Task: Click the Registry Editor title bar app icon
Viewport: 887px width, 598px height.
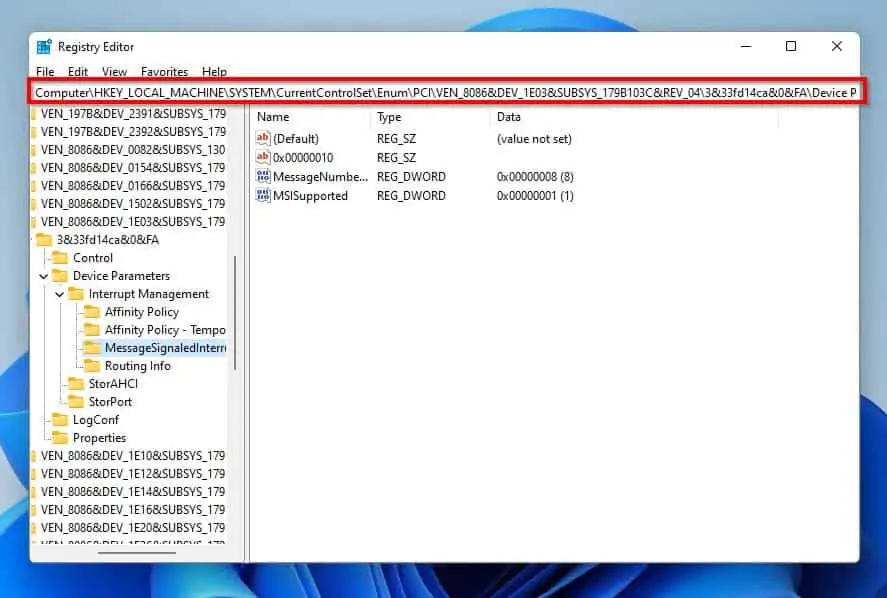Action: (x=44, y=47)
